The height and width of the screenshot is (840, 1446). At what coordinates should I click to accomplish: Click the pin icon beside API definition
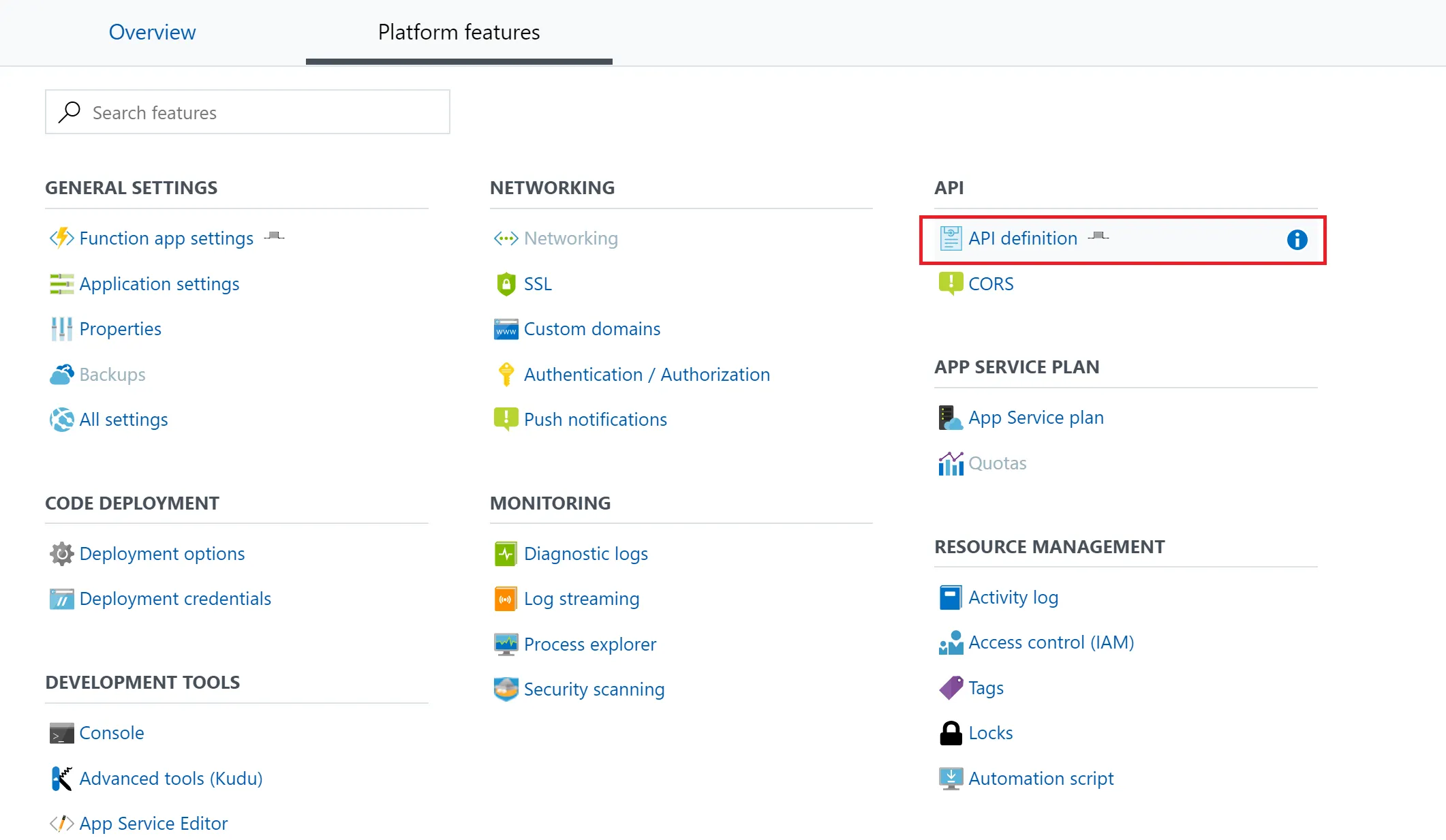(x=1098, y=236)
